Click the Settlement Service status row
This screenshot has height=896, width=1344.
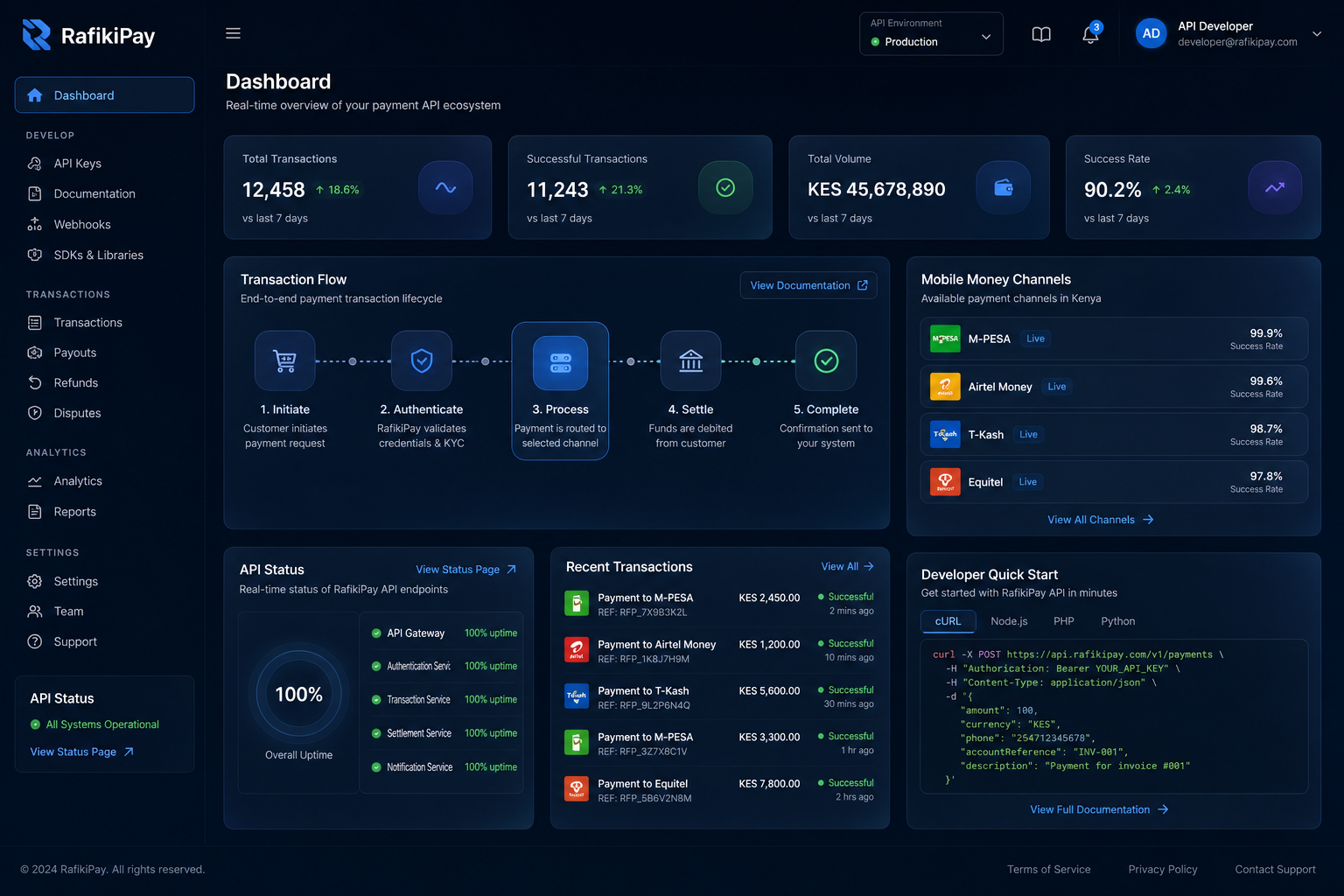click(x=444, y=733)
